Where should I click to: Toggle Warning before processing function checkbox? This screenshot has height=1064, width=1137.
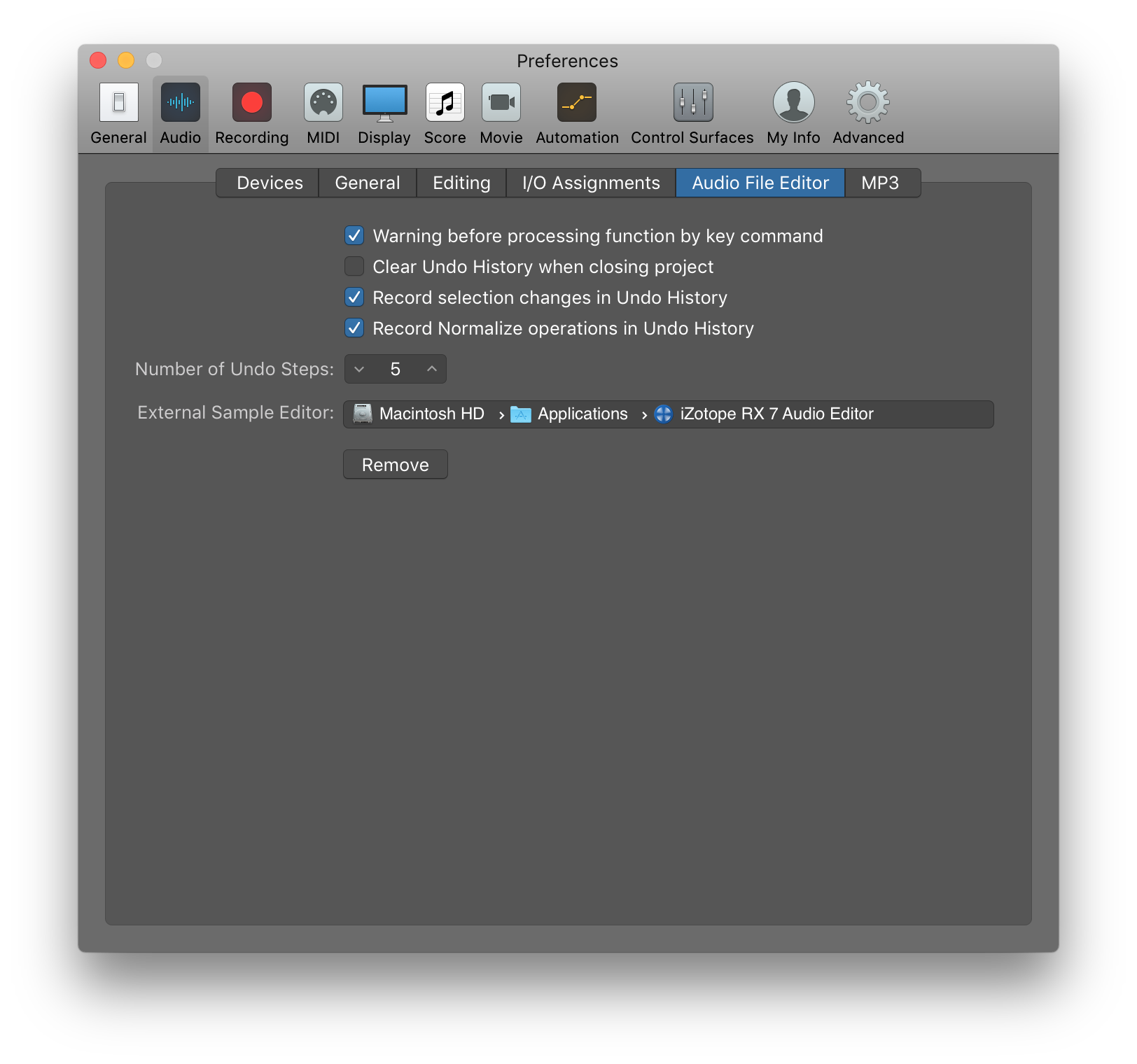354,235
